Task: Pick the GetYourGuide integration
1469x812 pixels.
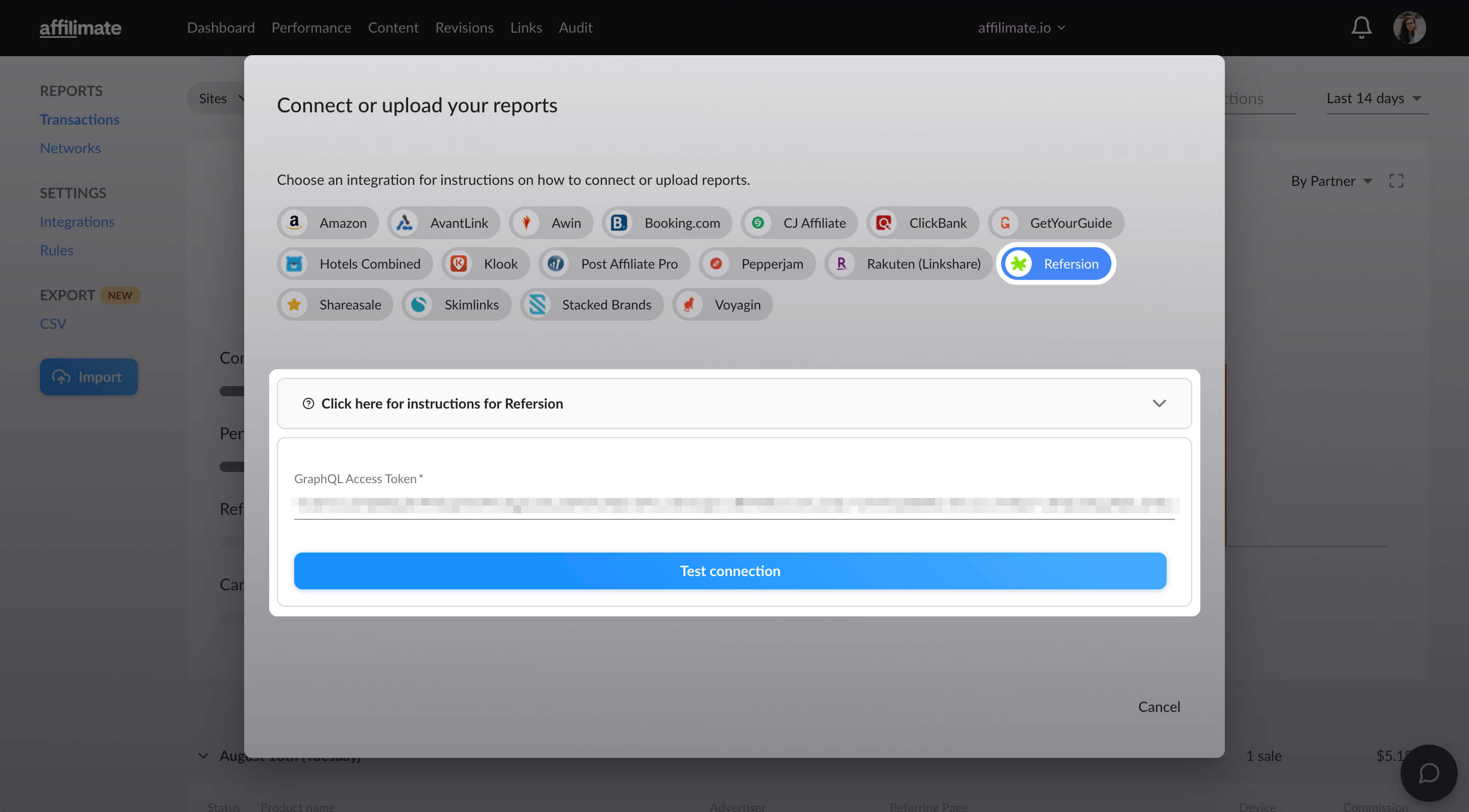Action: (x=1056, y=222)
